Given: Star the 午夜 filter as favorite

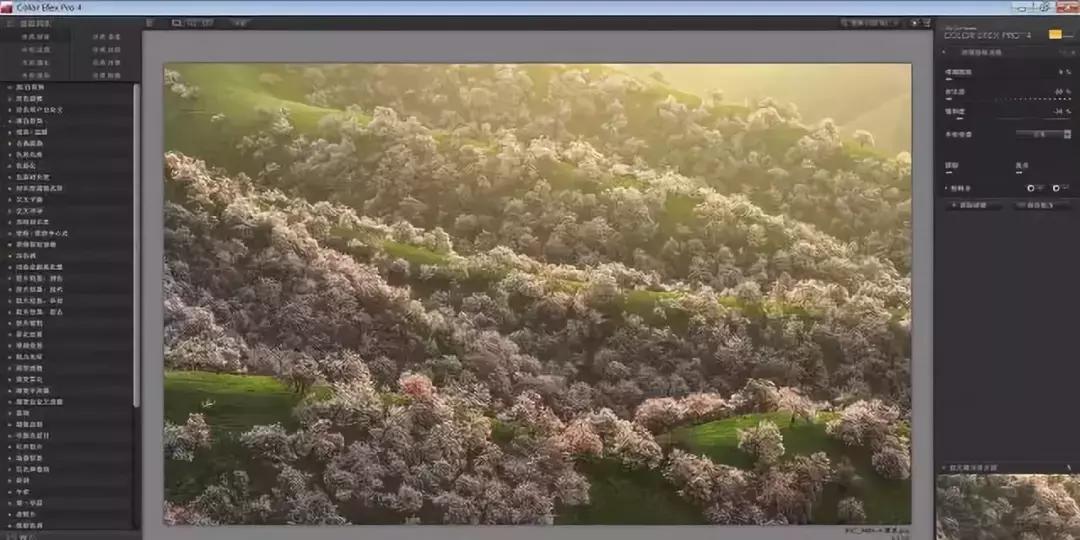Looking at the screenshot, I should (x=10, y=491).
